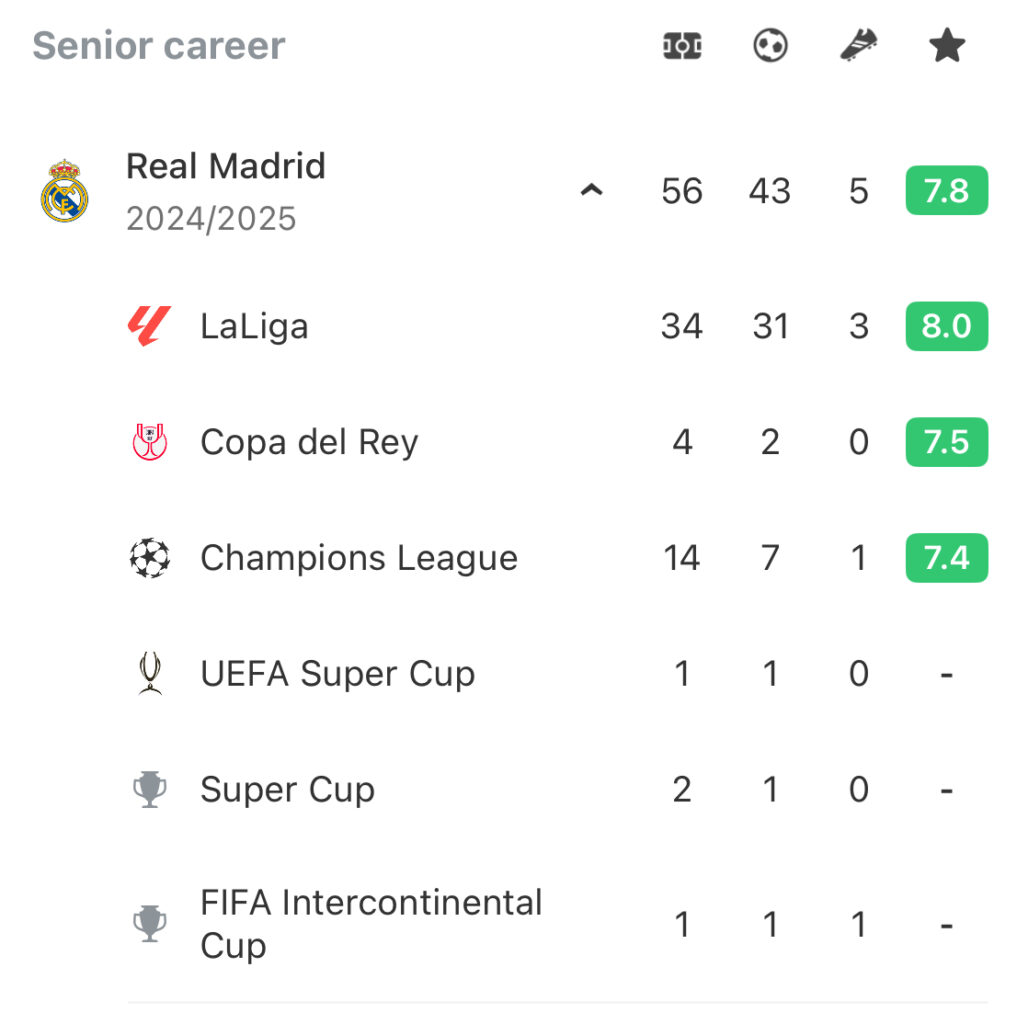Click the FIFA Intercontinental Cup trophy icon
The height and width of the screenshot is (1024, 1017).
click(x=150, y=923)
